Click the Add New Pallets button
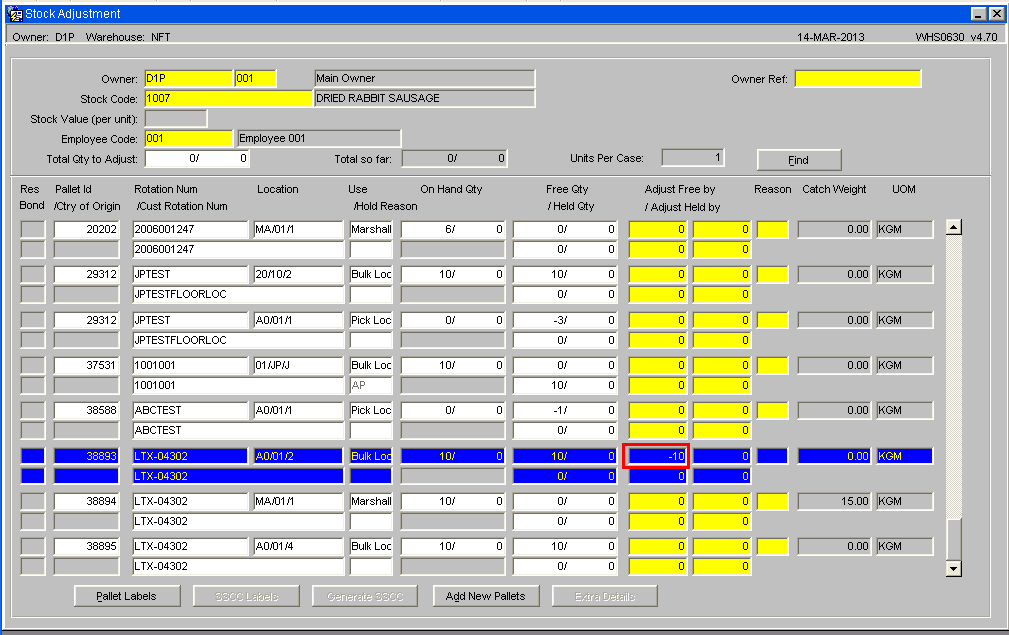1009x635 pixels. point(486,596)
